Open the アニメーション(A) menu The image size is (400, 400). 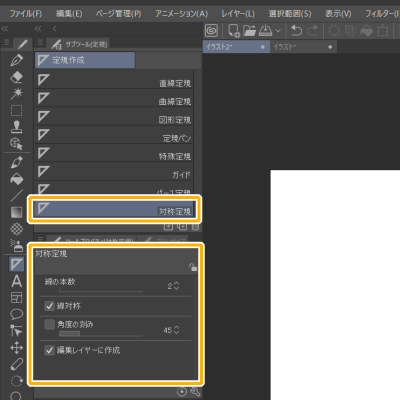[181, 14]
